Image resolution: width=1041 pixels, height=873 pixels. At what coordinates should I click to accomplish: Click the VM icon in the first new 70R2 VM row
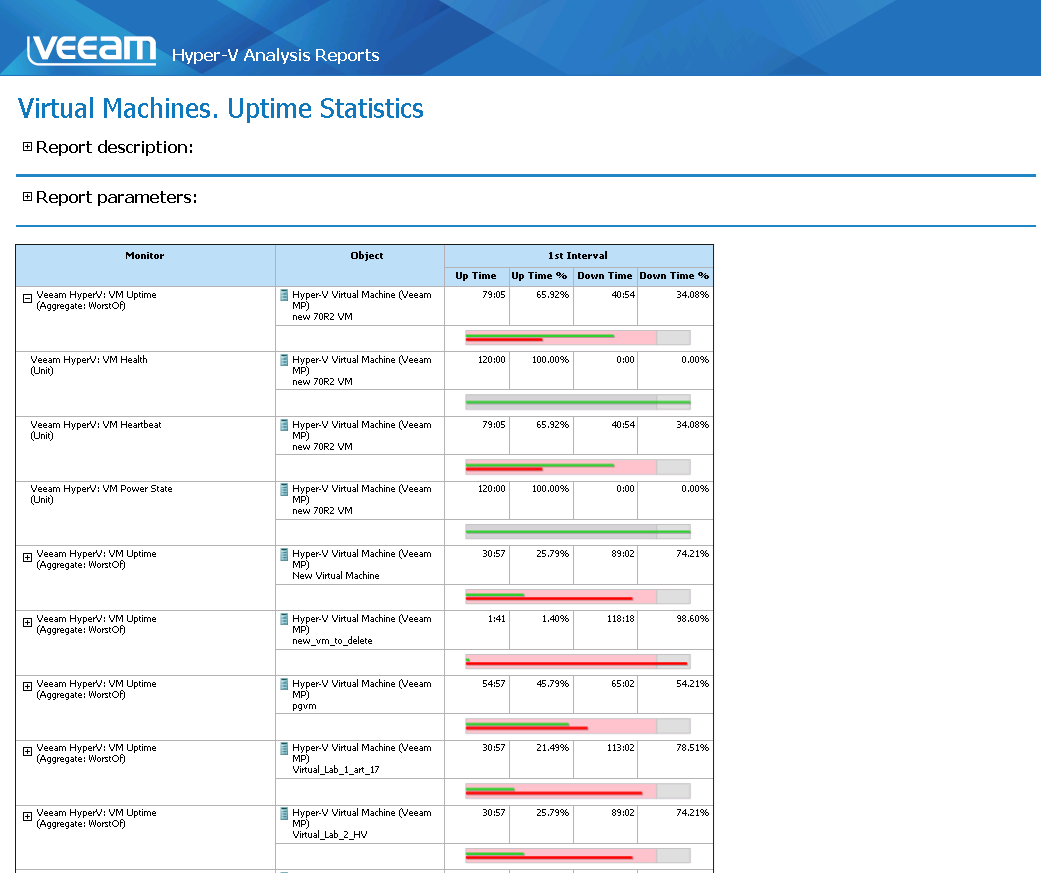coord(284,295)
